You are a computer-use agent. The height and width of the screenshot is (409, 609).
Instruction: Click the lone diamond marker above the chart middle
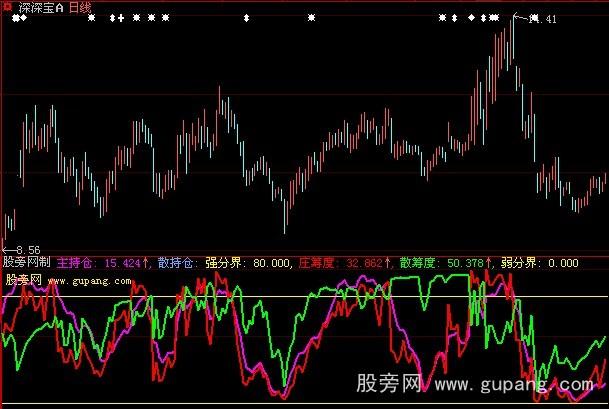tap(246, 18)
